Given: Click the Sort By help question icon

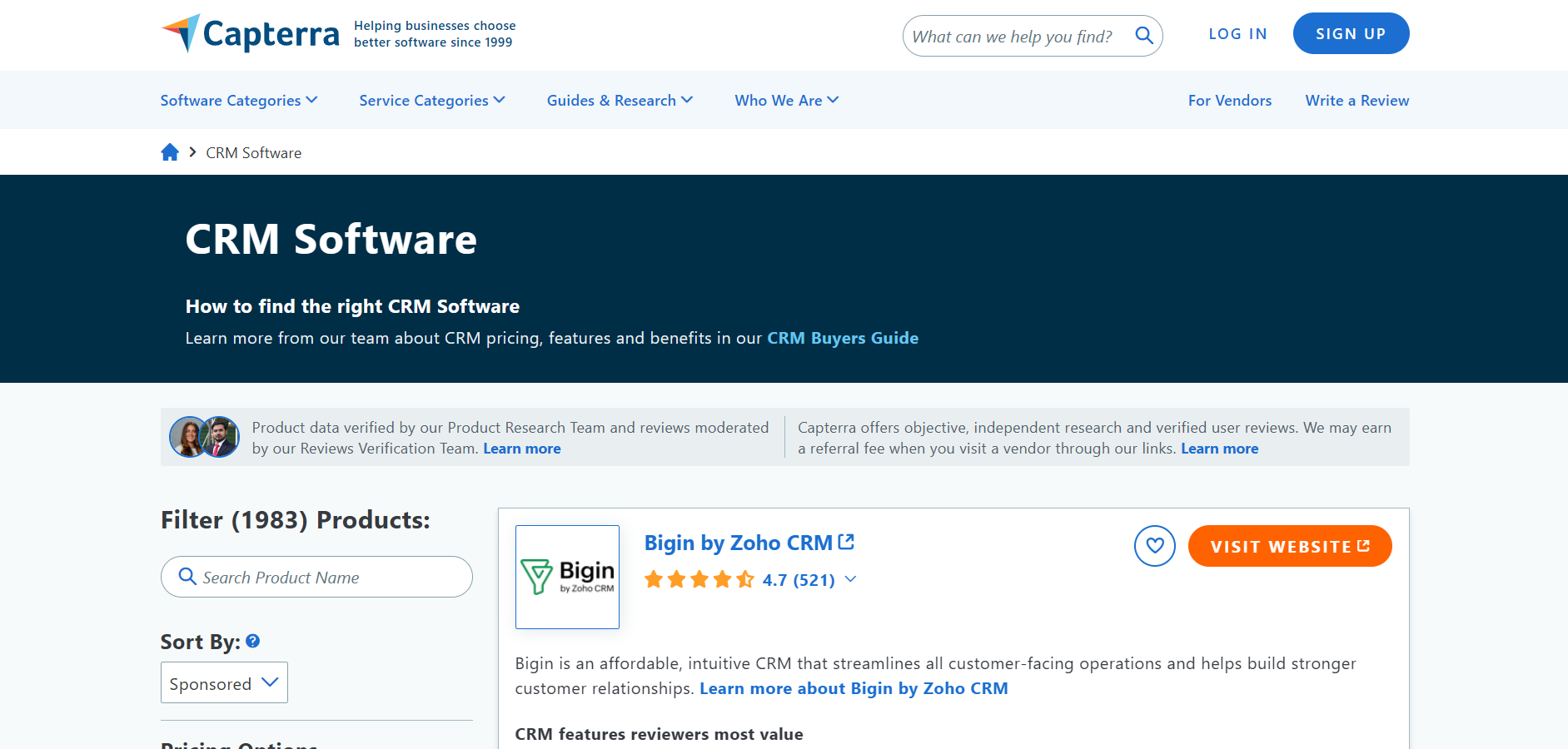Looking at the screenshot, I should tap(253, 641).
